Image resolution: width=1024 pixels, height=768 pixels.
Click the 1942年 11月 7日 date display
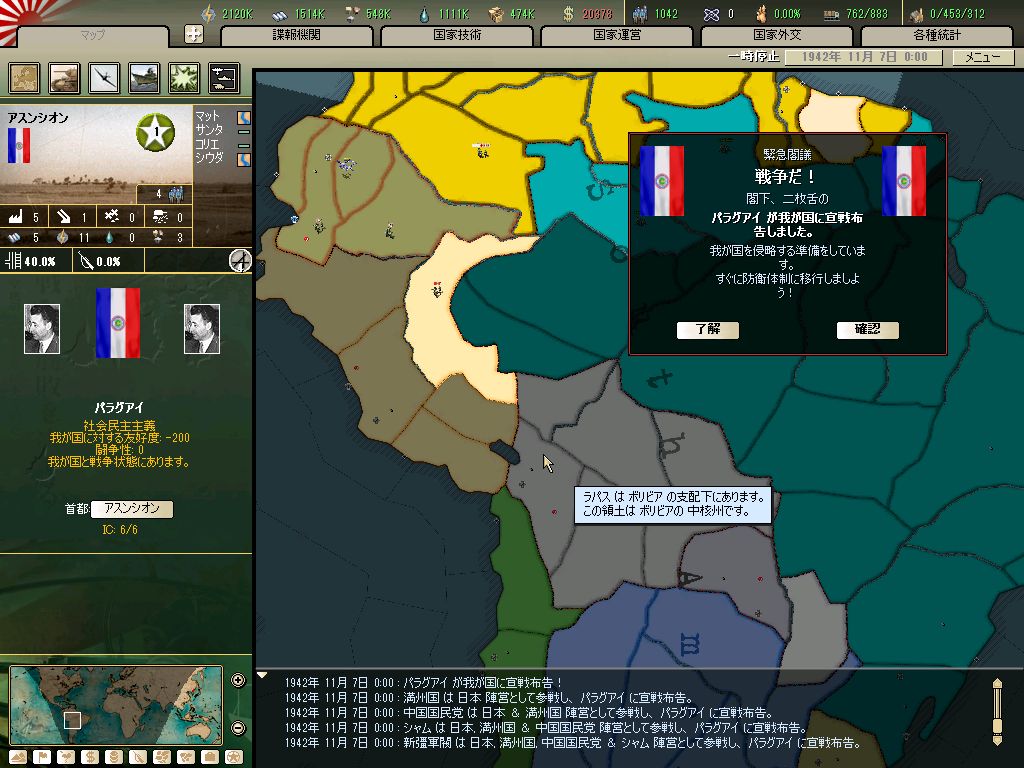pos(864,57)
